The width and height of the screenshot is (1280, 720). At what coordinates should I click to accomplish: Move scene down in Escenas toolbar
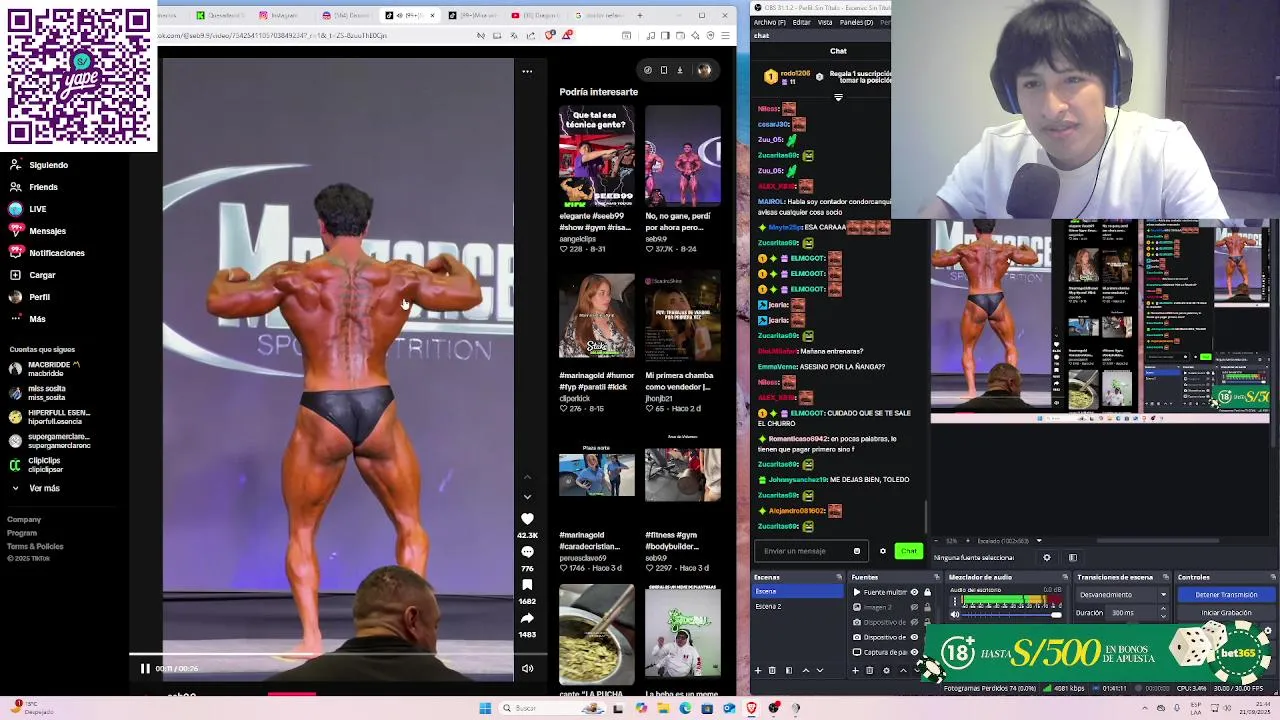(x=820, y=671)
